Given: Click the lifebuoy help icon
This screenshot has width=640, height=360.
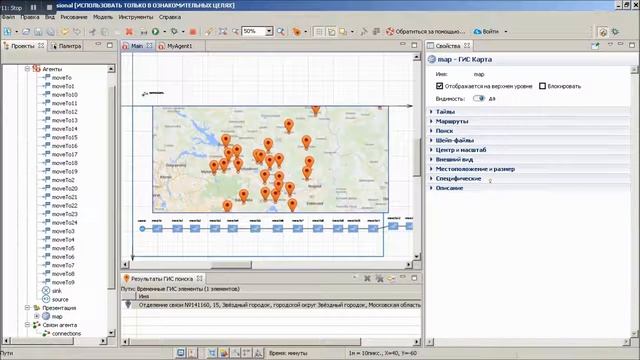Looking at the screenshot, I should 390,31.
